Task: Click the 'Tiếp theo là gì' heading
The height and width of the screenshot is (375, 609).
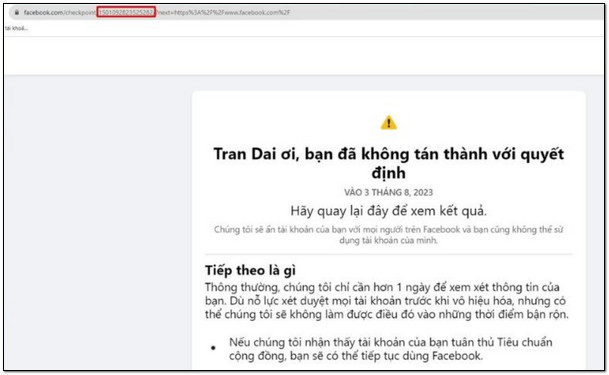Action: 251,270
